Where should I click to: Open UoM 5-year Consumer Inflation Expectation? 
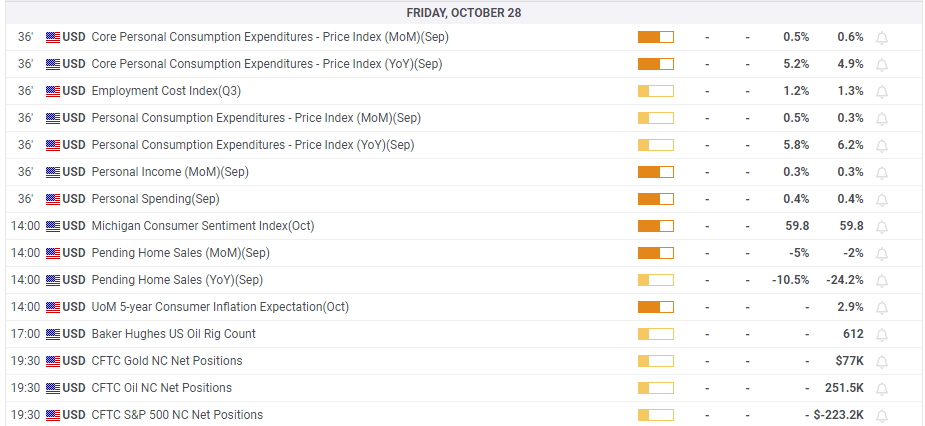220,307
